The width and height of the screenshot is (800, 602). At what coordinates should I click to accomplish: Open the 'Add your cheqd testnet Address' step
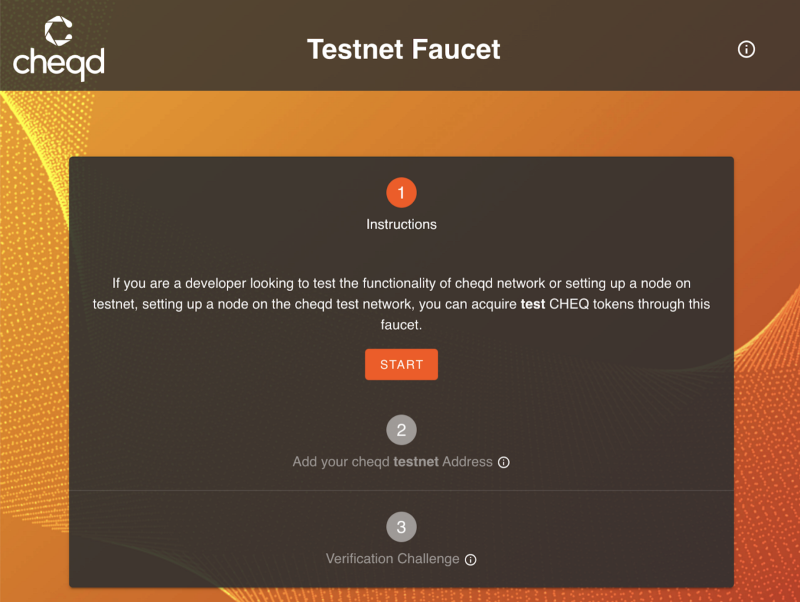[392, 462]
